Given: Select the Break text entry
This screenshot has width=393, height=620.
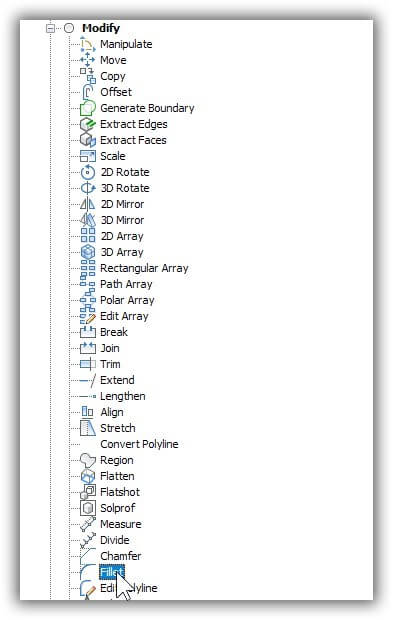Looking at the screenshot, I should point(114,332).
